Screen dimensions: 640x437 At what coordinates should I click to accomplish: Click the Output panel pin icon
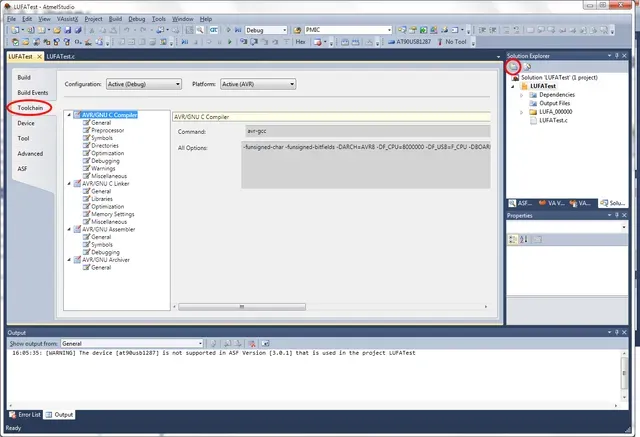(x=617, y=332)
